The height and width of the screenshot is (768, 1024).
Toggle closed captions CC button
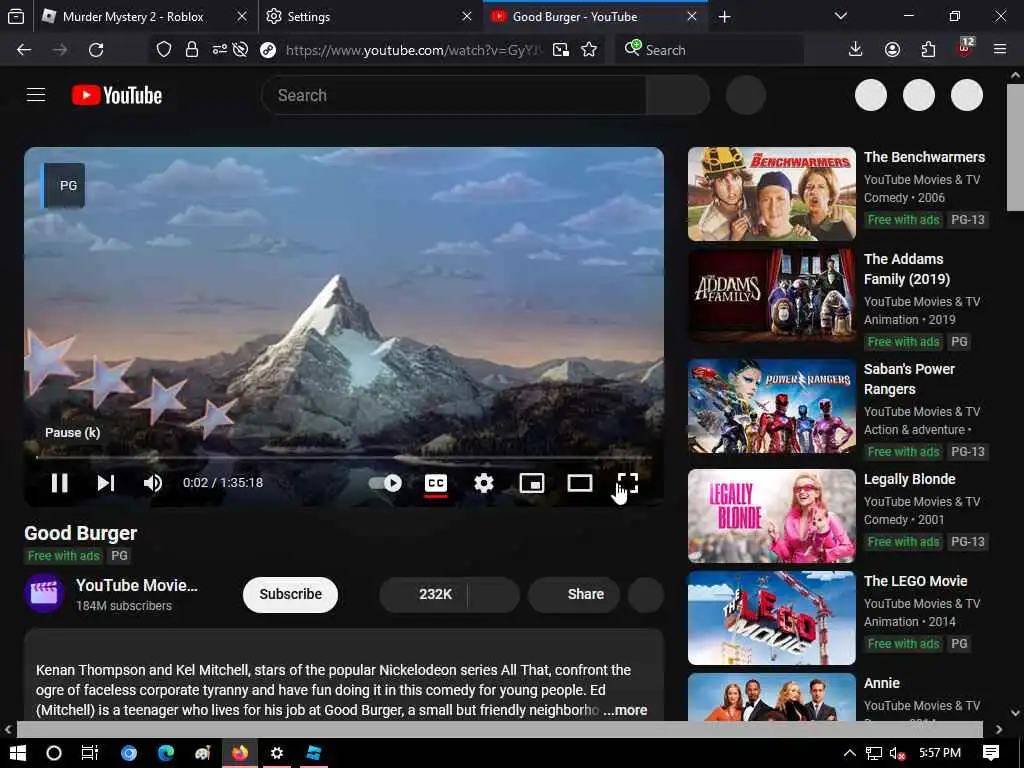pos(436,483)
